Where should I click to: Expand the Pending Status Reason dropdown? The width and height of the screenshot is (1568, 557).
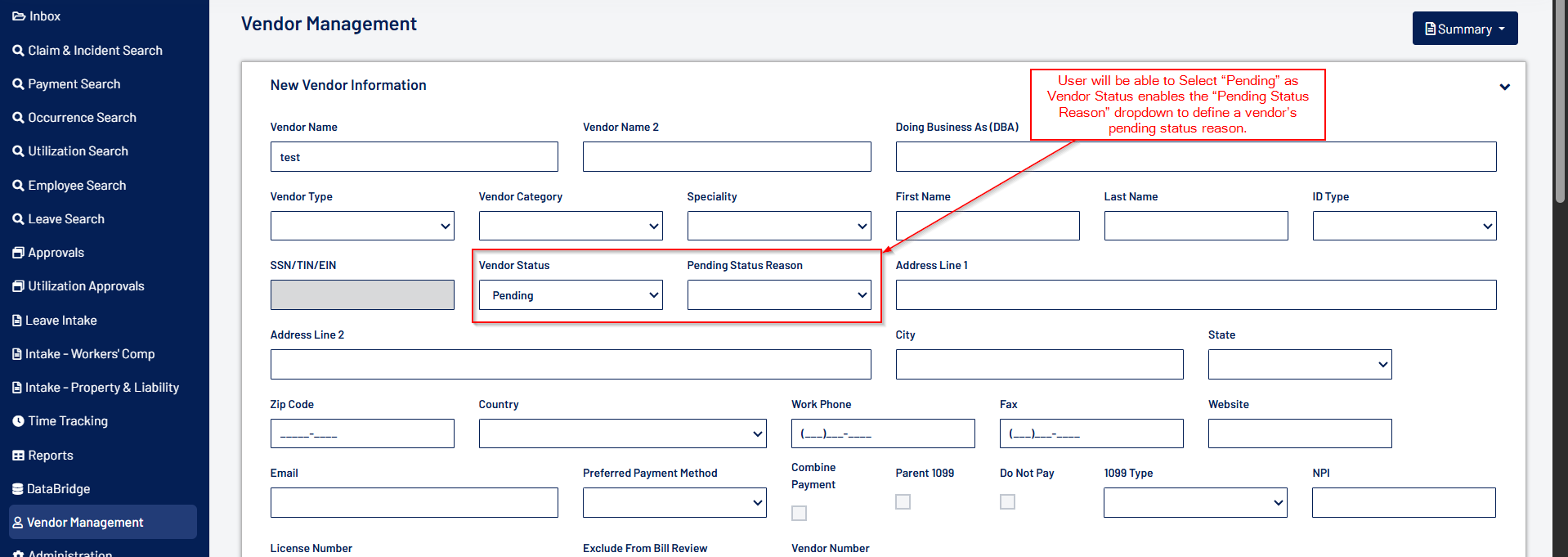[x=778, y=295]
